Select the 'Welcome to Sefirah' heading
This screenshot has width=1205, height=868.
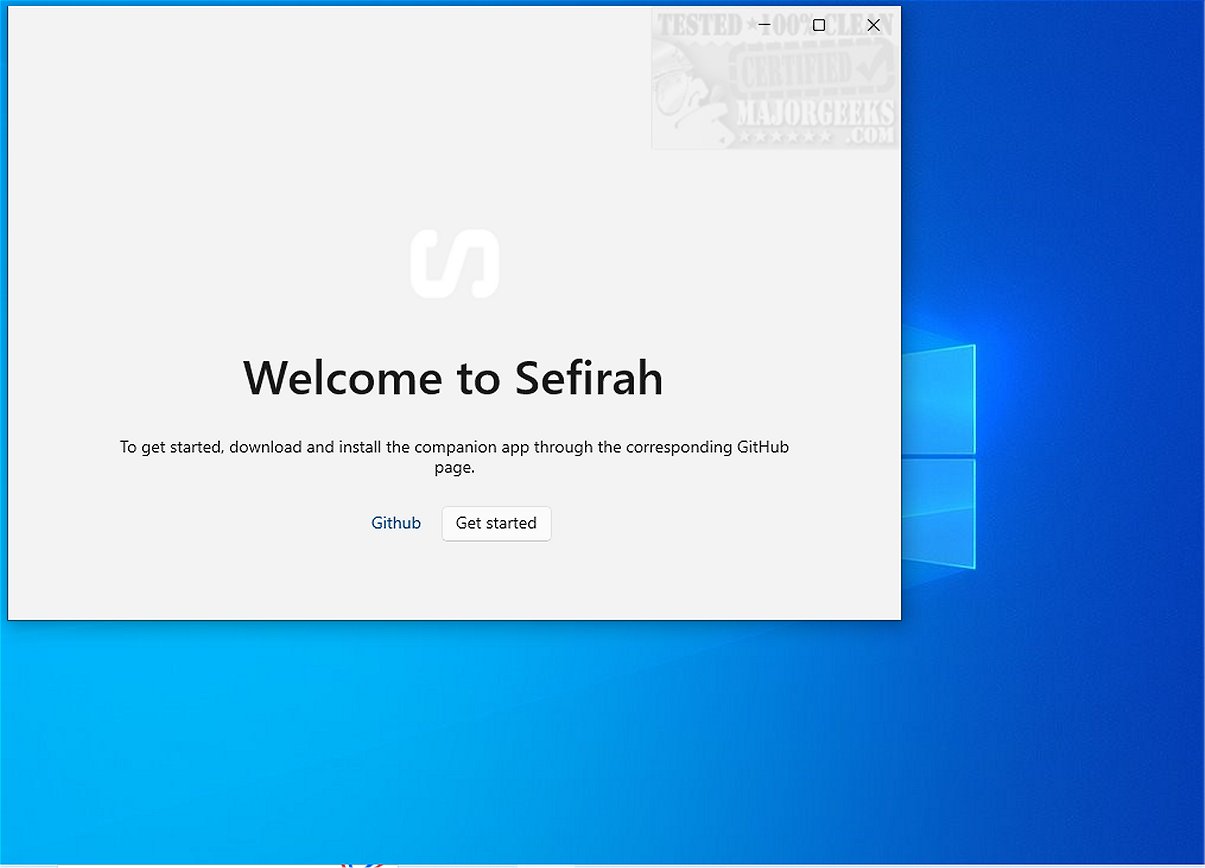coord(453,378)
